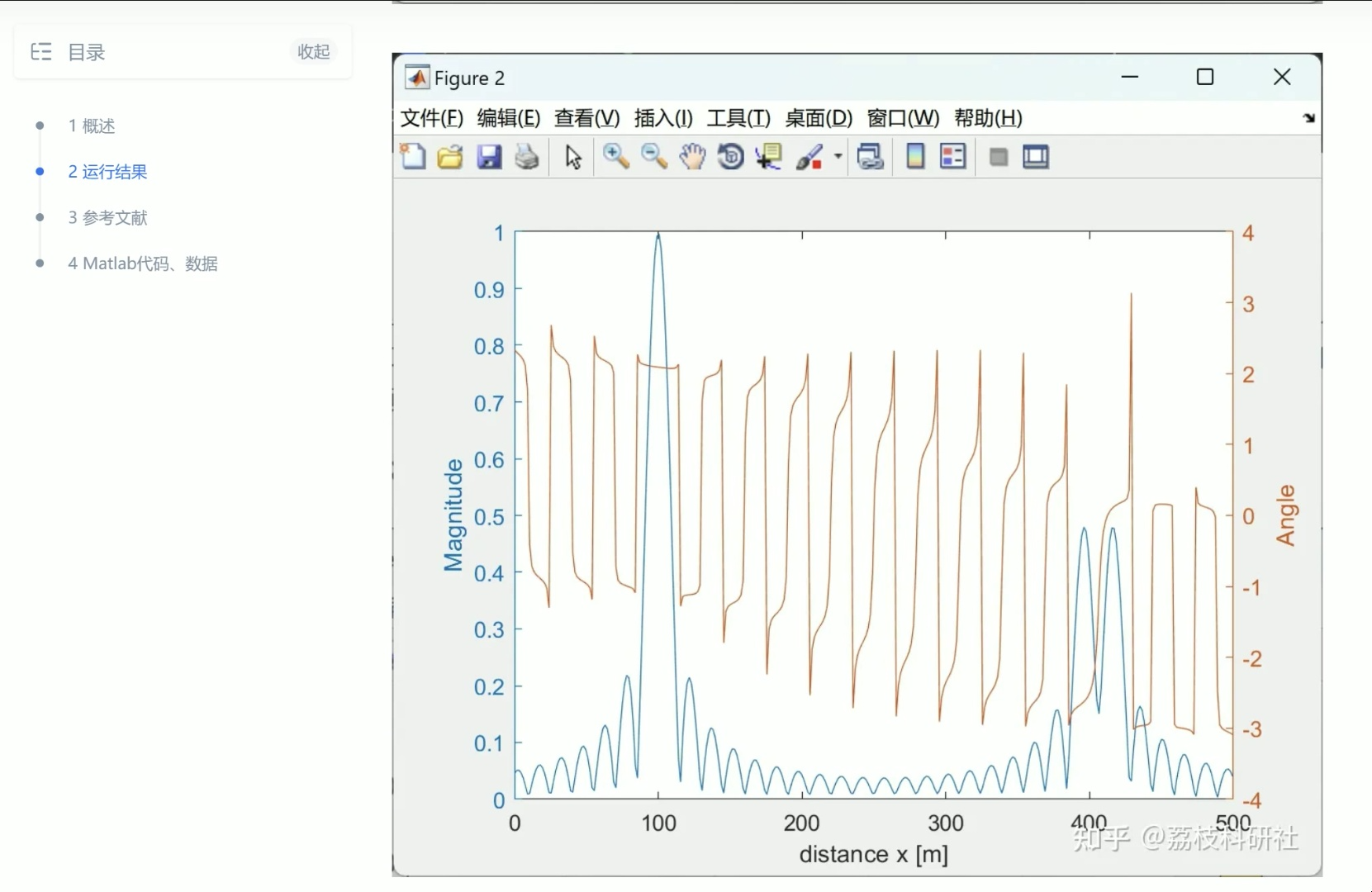The image size is (1372, 892).
Task: Go to section 4 Matlab代码、数据
Action: click(x=143, y=263)
